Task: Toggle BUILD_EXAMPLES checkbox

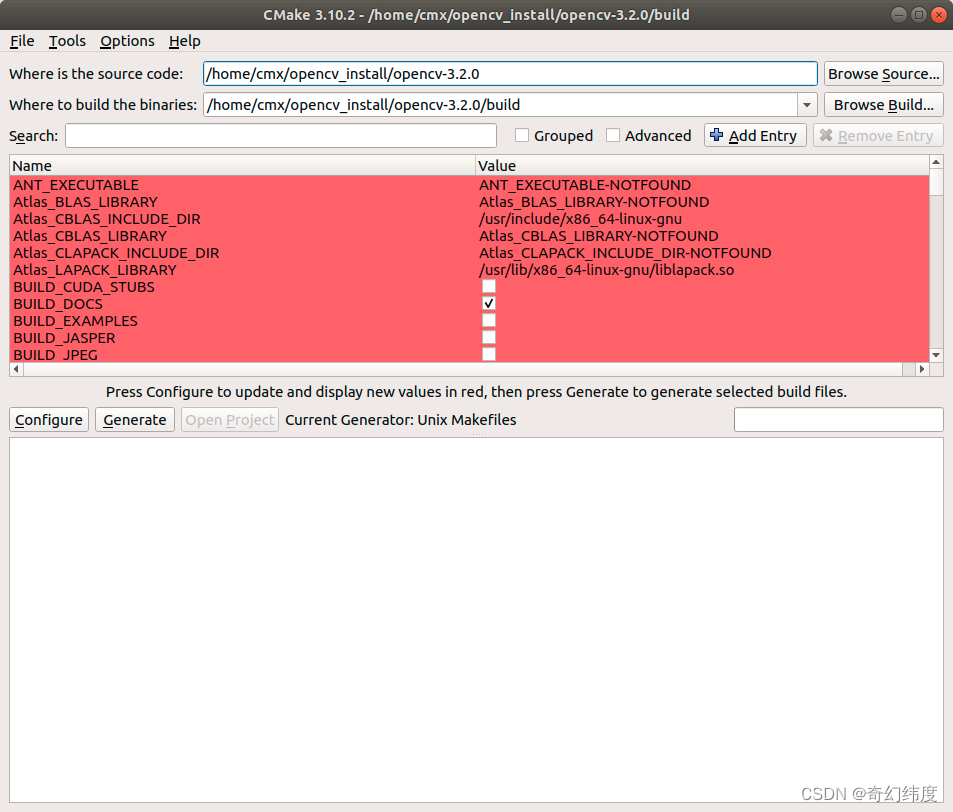Action: click(489, 320)
